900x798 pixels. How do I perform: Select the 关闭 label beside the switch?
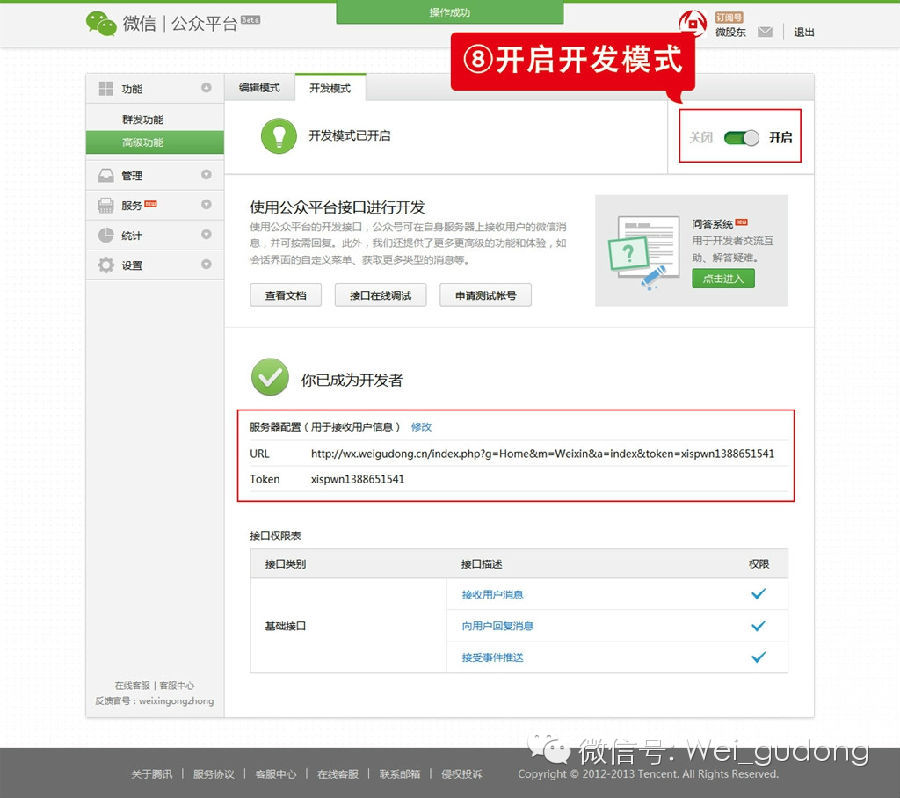point(701,138)
